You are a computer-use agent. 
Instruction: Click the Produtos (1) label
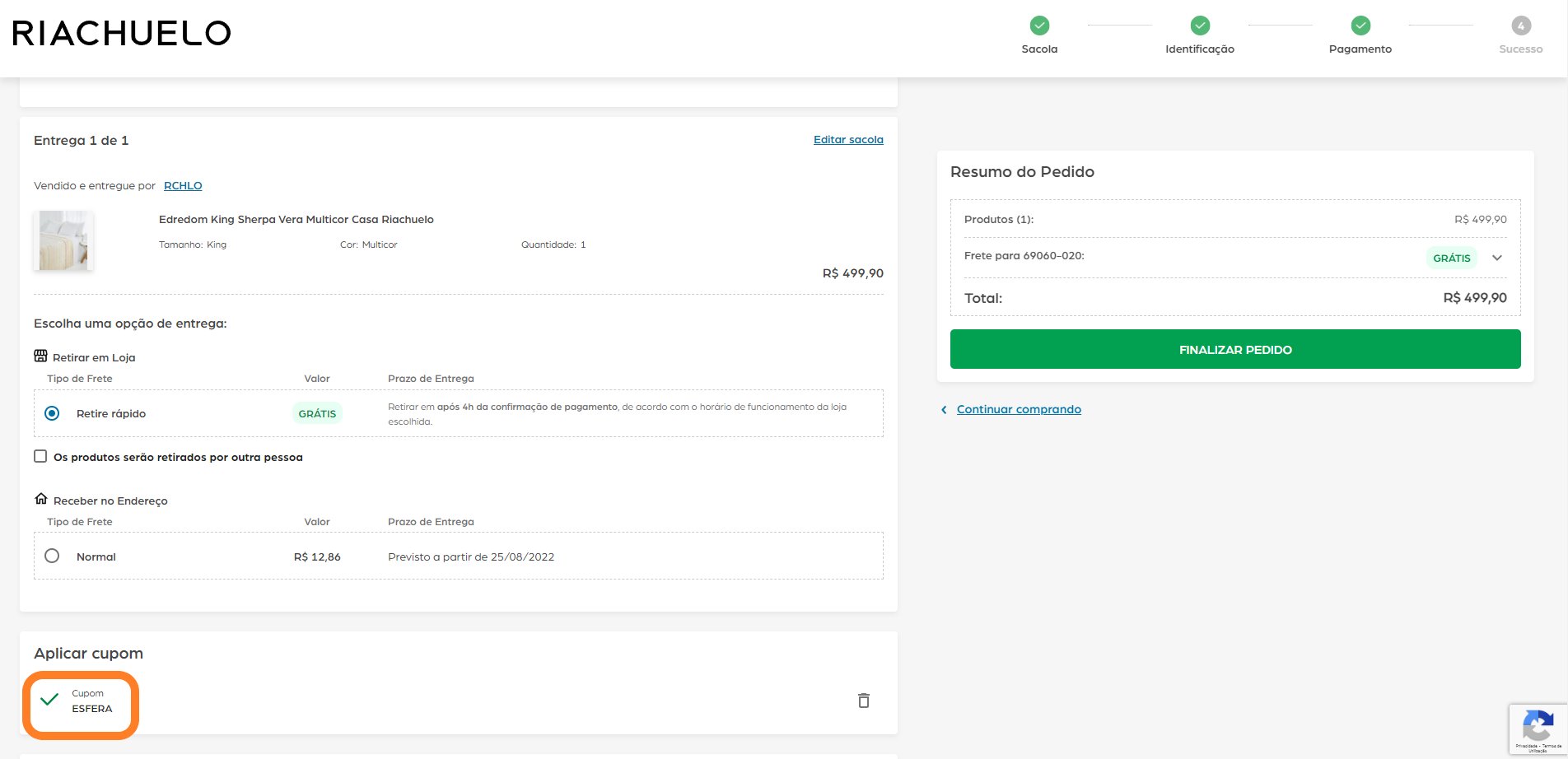999,220
